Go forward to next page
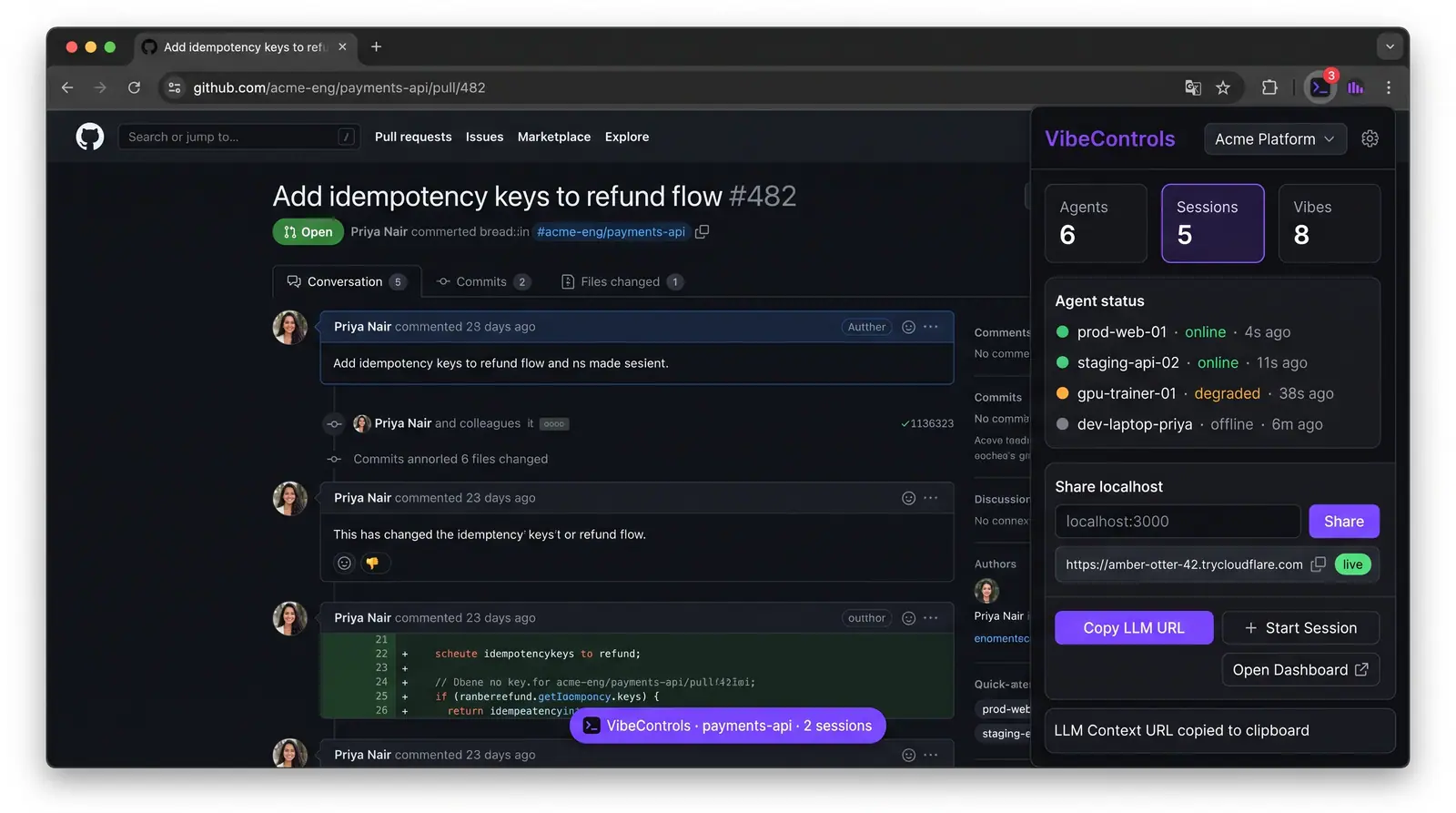Image resolution: width=1456 pixels, height=813 pixels. point(100,87)
